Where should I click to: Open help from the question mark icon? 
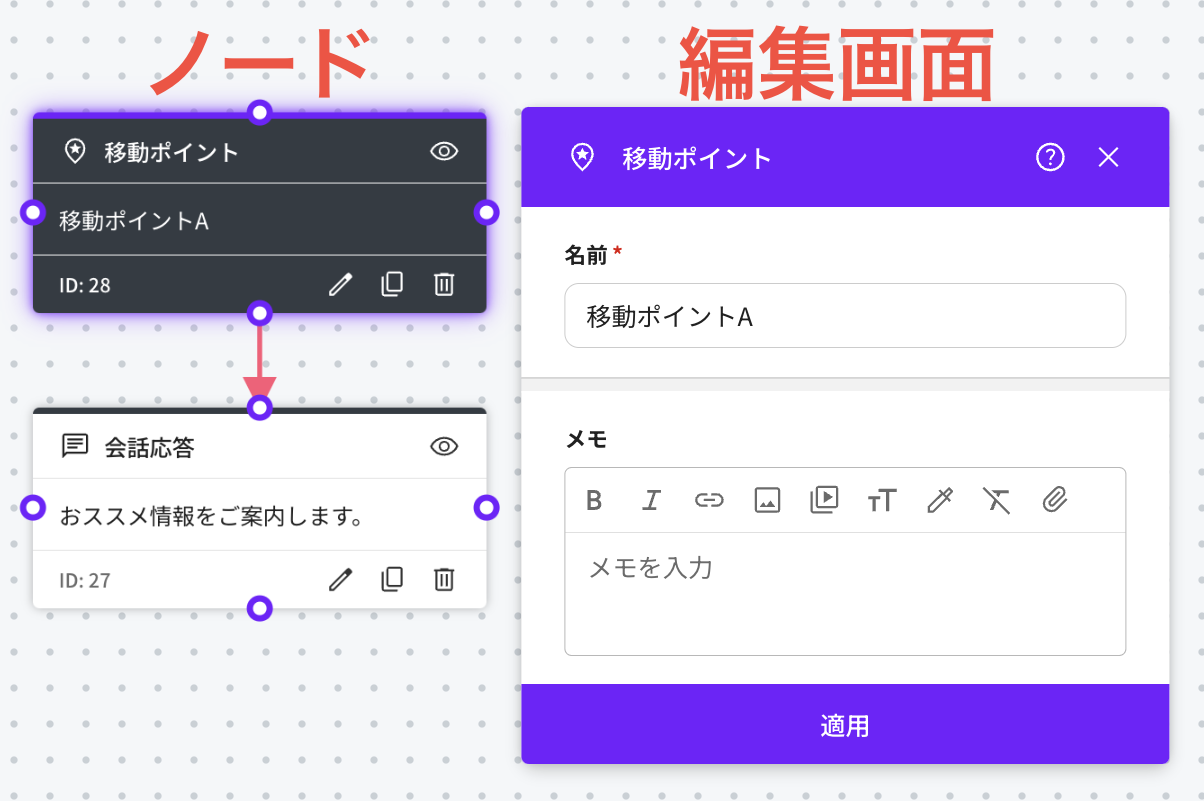point(1050,157)
